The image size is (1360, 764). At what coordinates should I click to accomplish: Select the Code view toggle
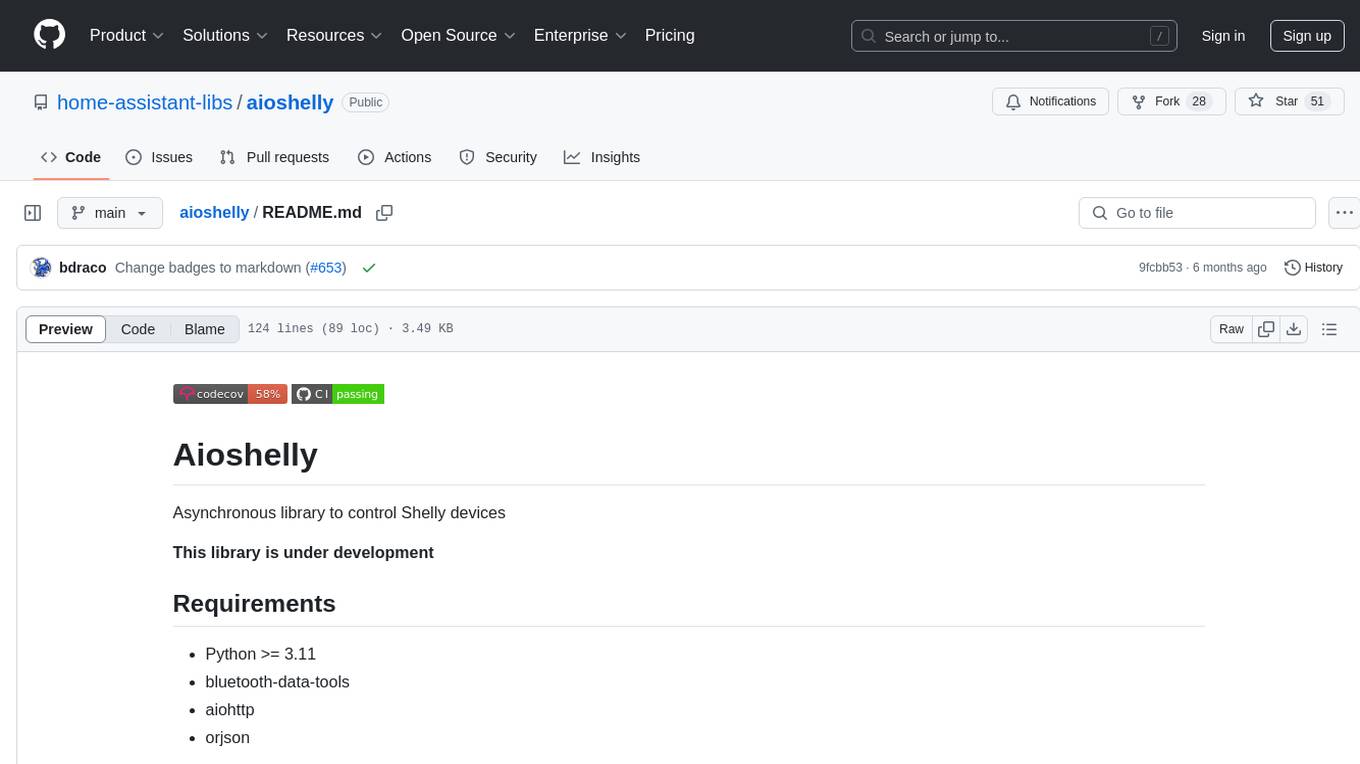pos(138,329)
